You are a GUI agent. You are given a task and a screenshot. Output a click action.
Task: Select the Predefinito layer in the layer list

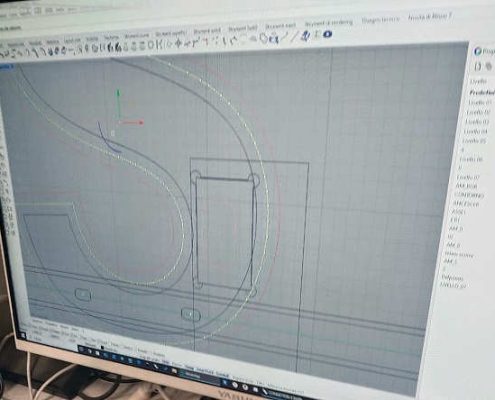tap(482, 92)
